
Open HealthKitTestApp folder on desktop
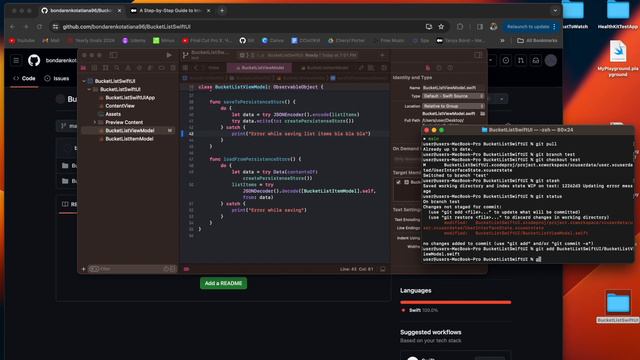[618, 16]
